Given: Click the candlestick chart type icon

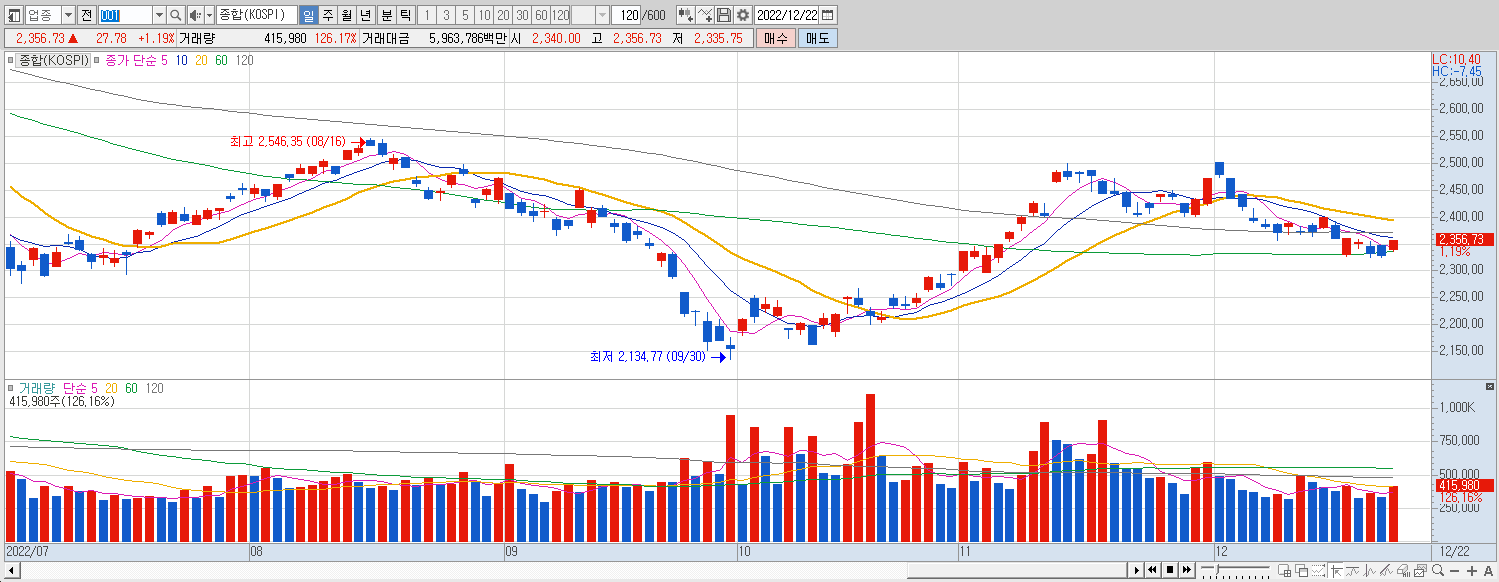Looking at the screenshot, I should click(x=685, y=15).
